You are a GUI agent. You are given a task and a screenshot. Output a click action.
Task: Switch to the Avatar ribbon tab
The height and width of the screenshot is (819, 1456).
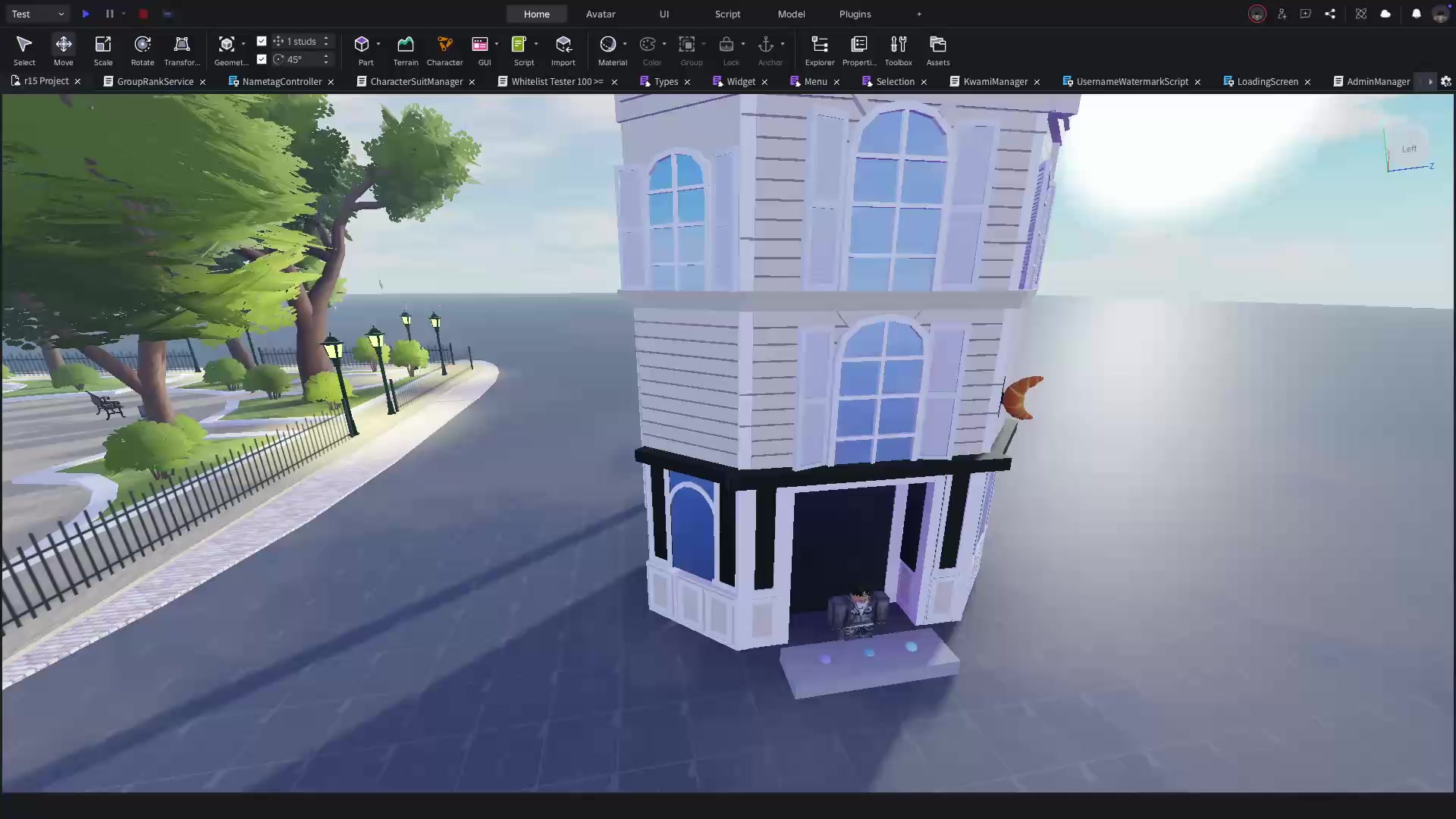[x=601, y=14]
